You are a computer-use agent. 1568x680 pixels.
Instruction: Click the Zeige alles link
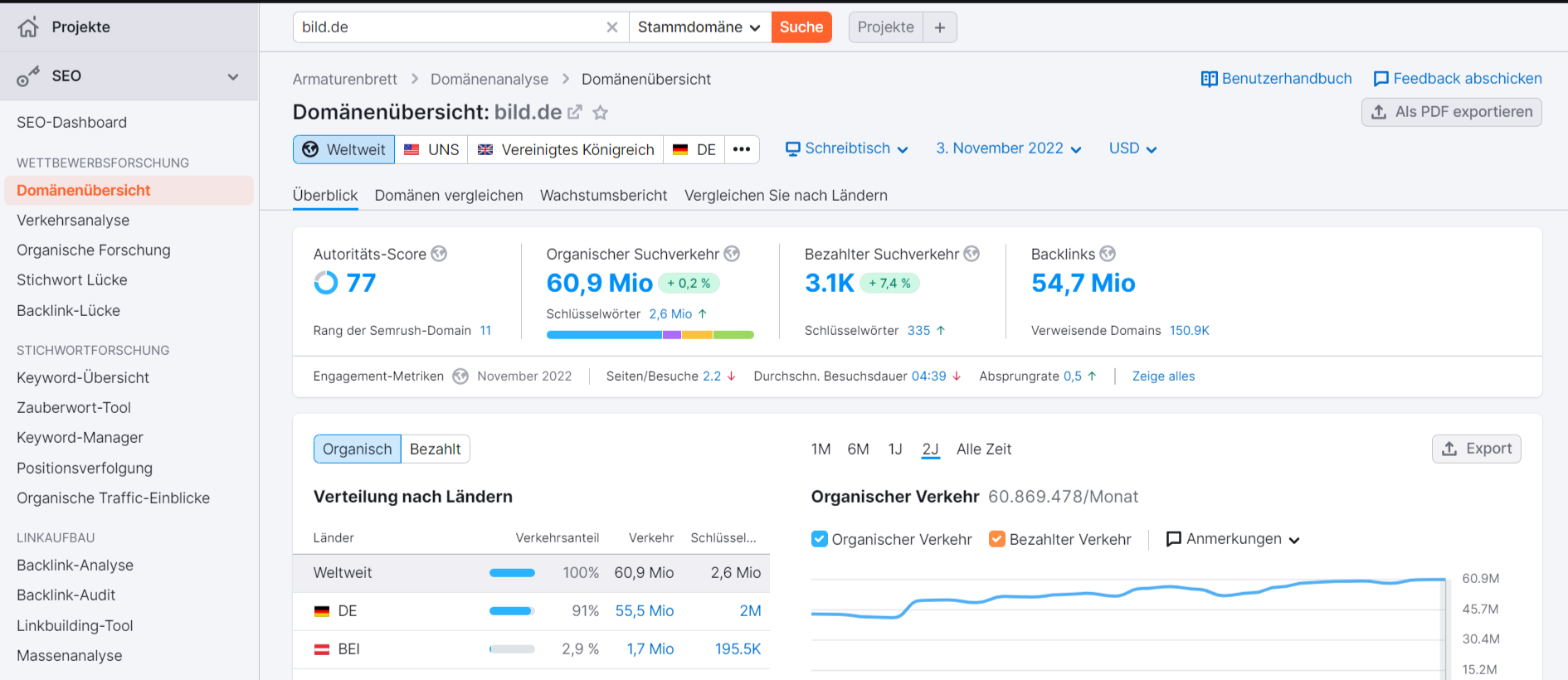(x=1163, y=376)
